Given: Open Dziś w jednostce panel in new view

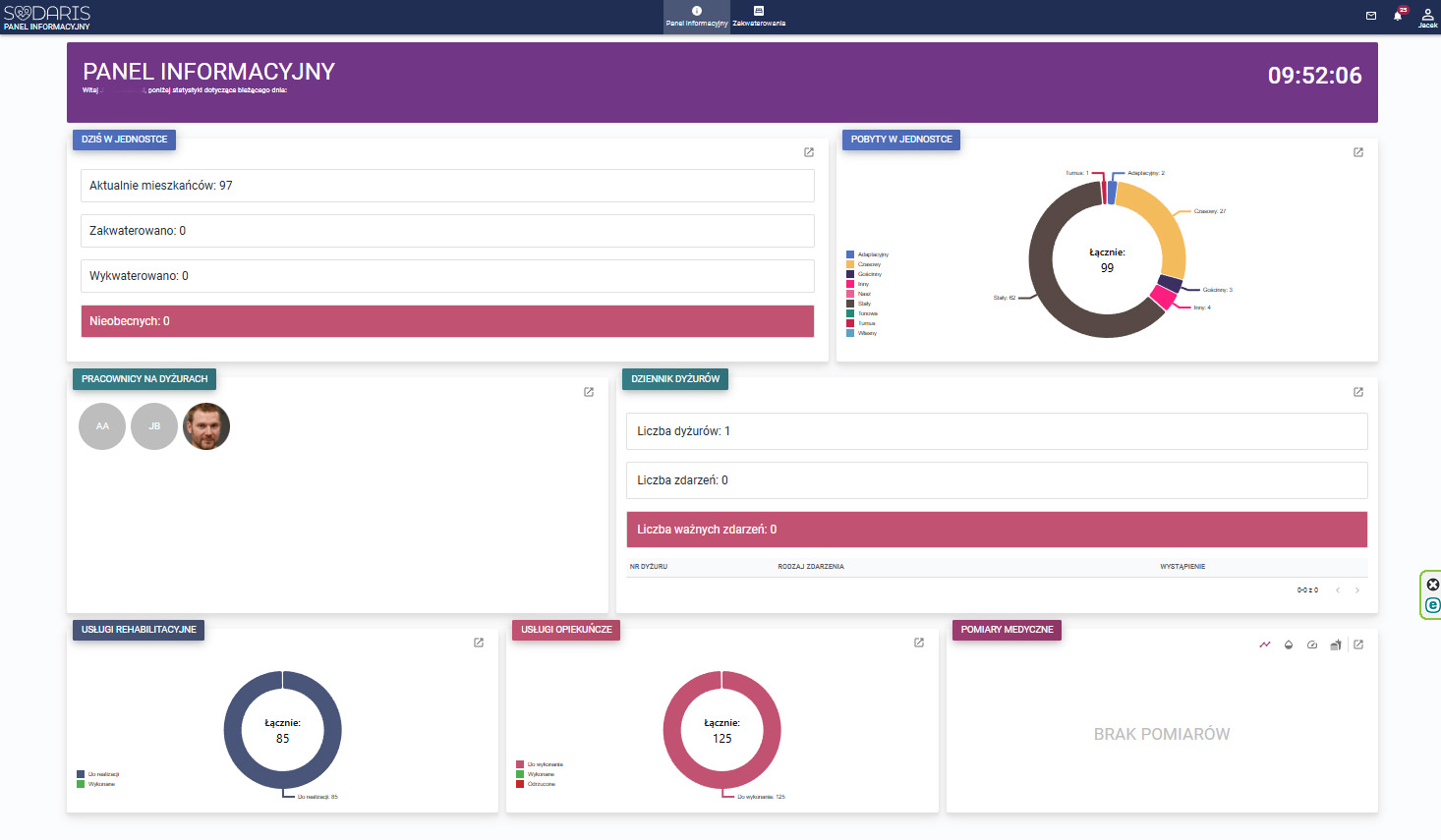Looking at the screenshot, I should [x=809, y=152].
